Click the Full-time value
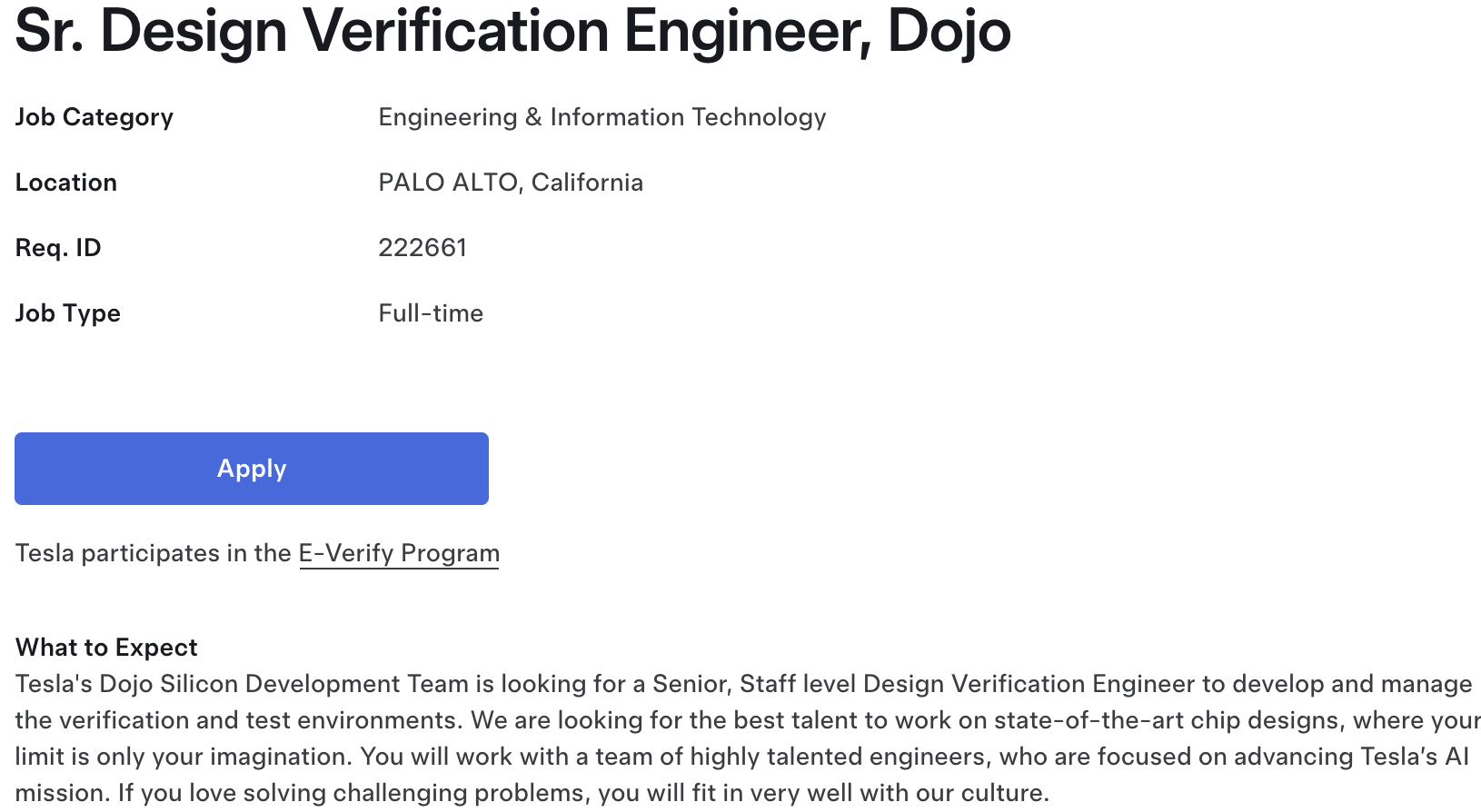The height and width of the screenshot is (812, 1481). click(x=431, y=313)
